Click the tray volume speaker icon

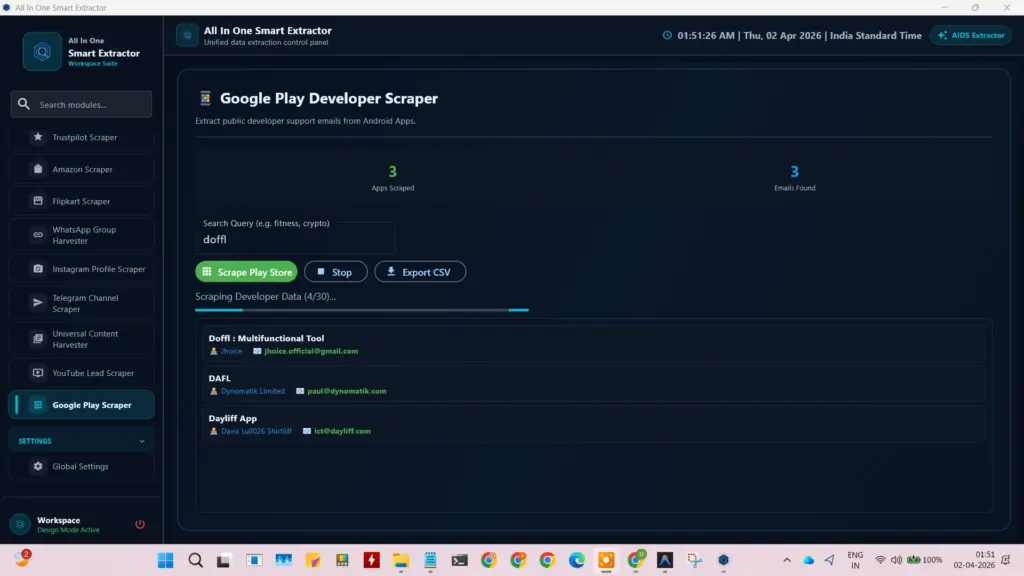pos(896,560)
